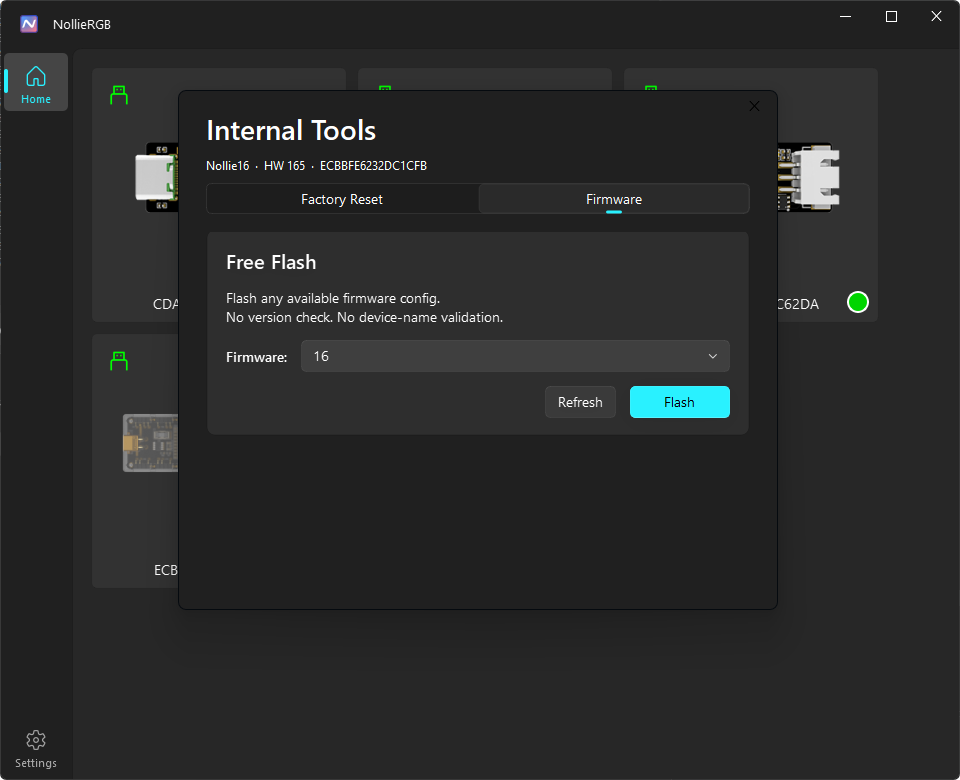Select the USB-C board device thumbnail
Viewport: 960px width, 780px height.
pyautogui.click(x=157, y=178)
